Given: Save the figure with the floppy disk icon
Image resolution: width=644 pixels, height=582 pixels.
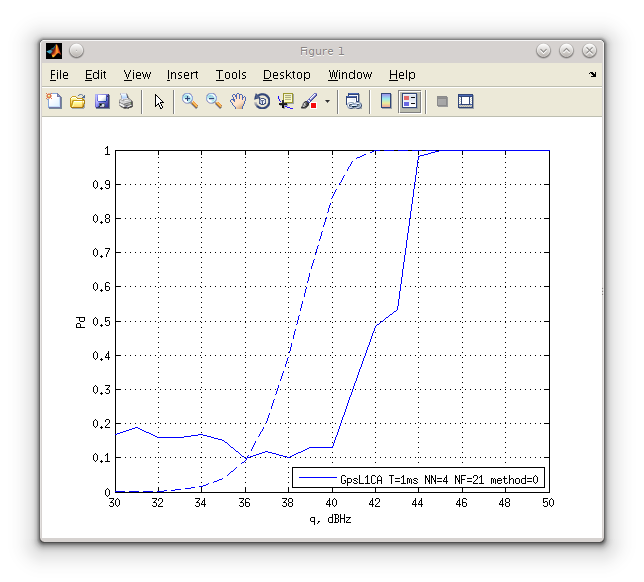Looking at the screenshot, I should [x=101, y=101].
